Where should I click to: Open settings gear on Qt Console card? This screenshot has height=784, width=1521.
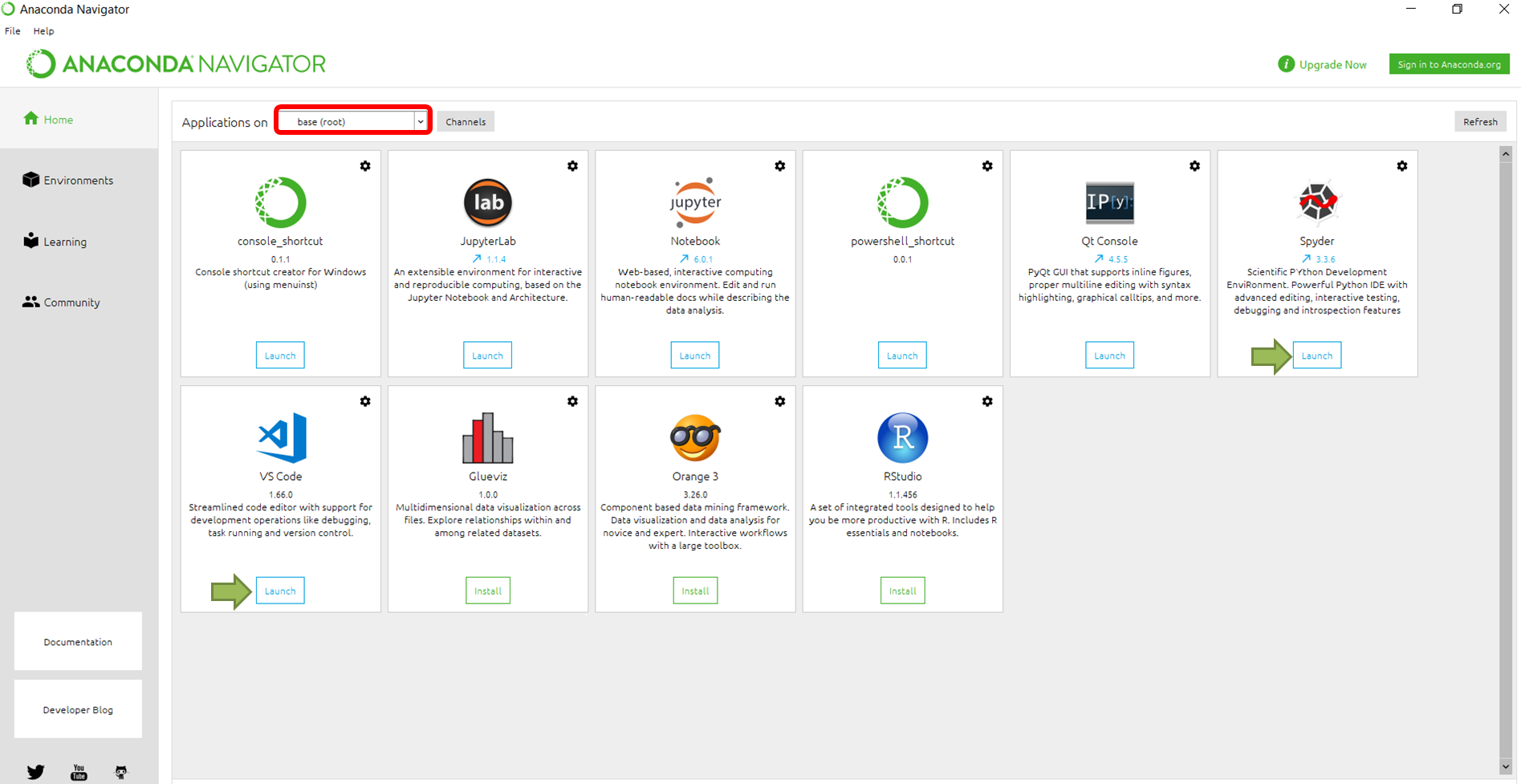pos(1194,166)
